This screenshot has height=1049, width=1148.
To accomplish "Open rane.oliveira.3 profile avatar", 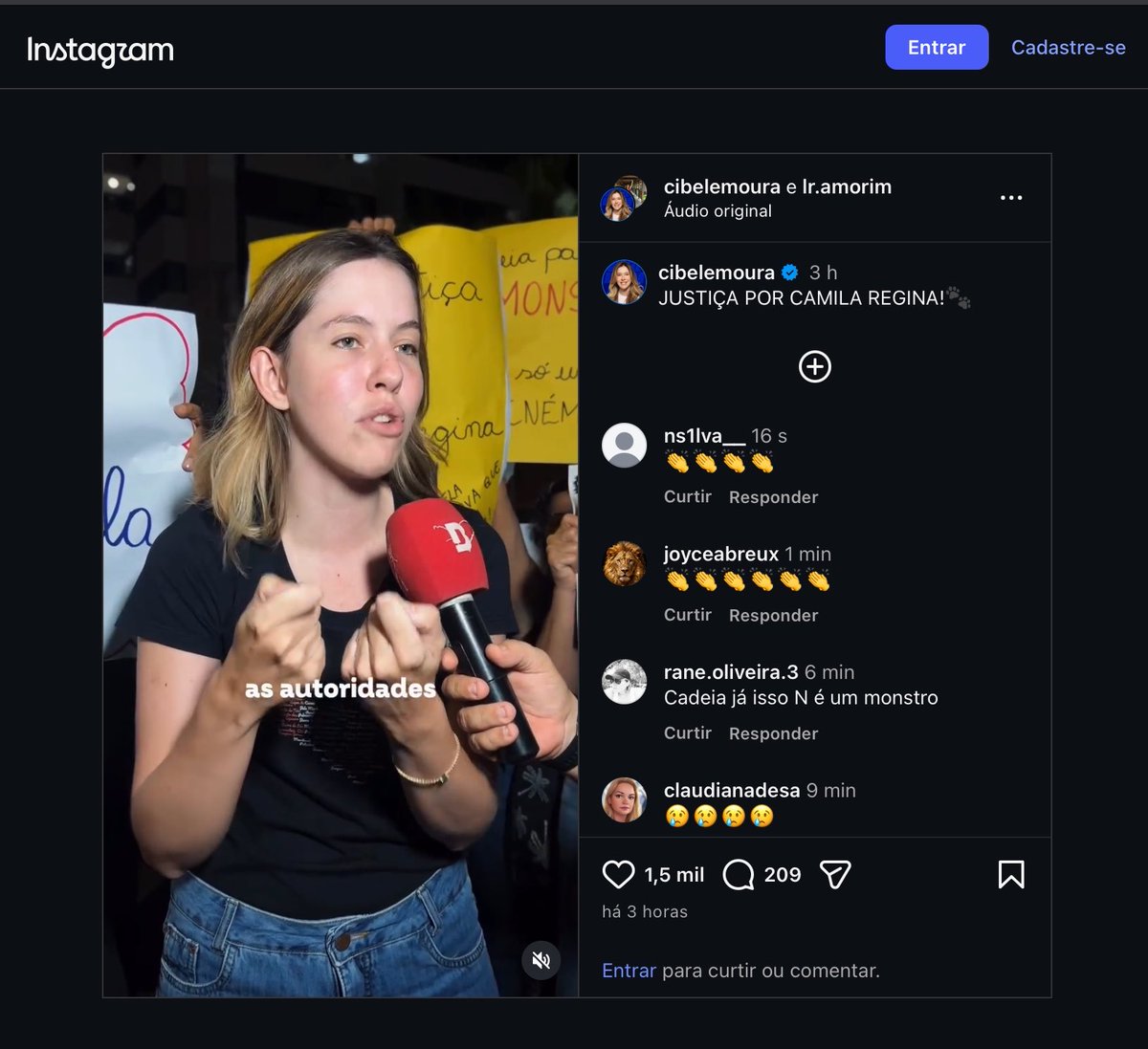I will point(624,682).
